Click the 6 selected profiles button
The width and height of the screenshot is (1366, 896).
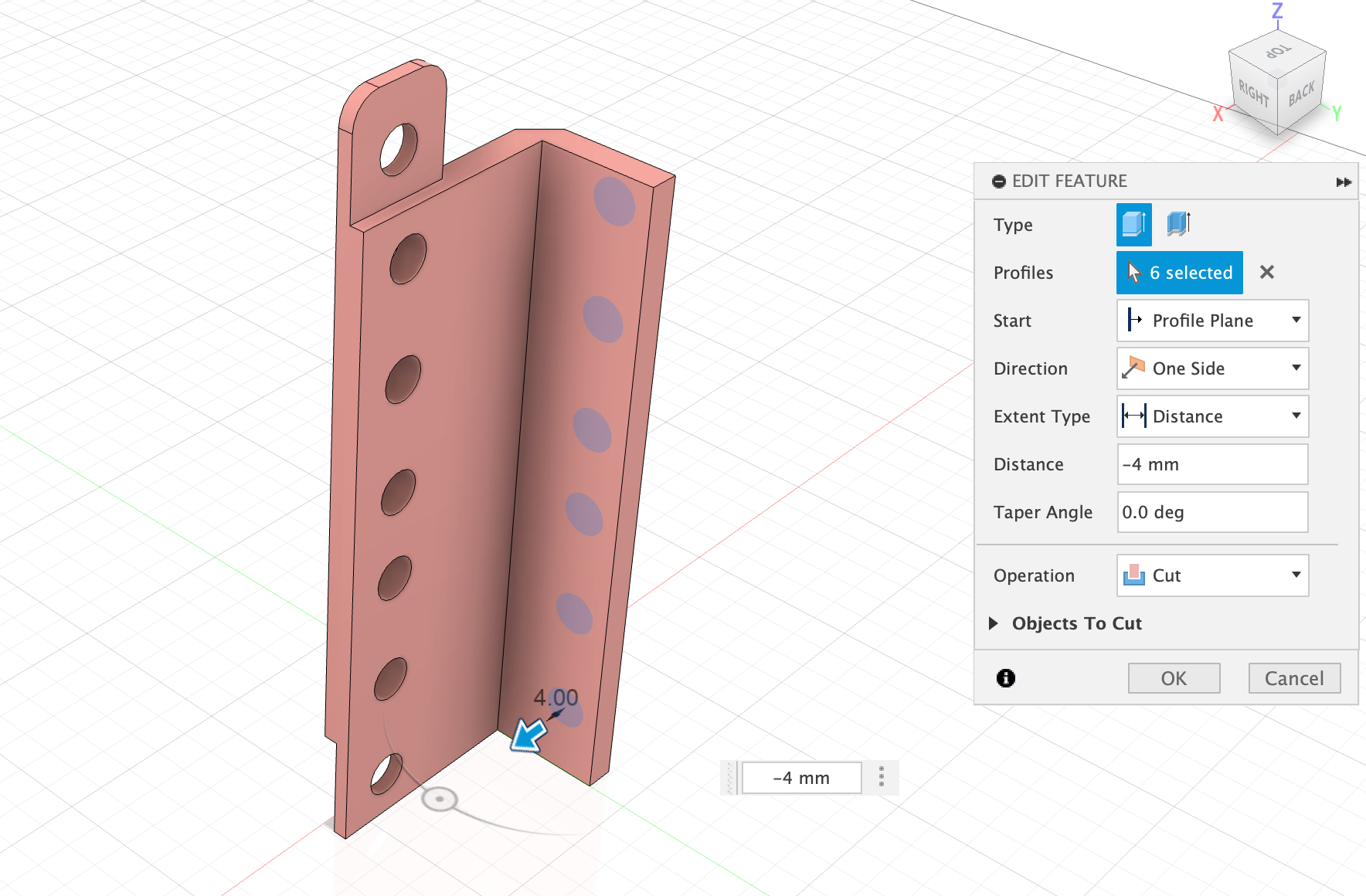coord(1179,273)
